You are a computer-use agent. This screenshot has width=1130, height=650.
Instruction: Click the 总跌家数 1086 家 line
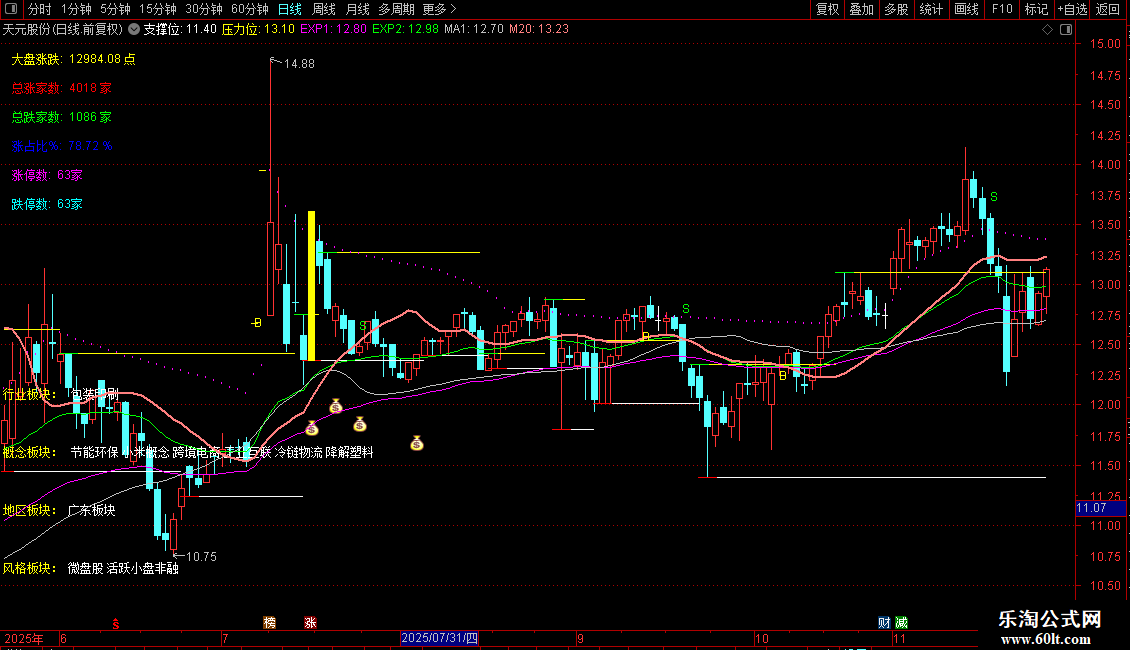(x=61, y=117)
